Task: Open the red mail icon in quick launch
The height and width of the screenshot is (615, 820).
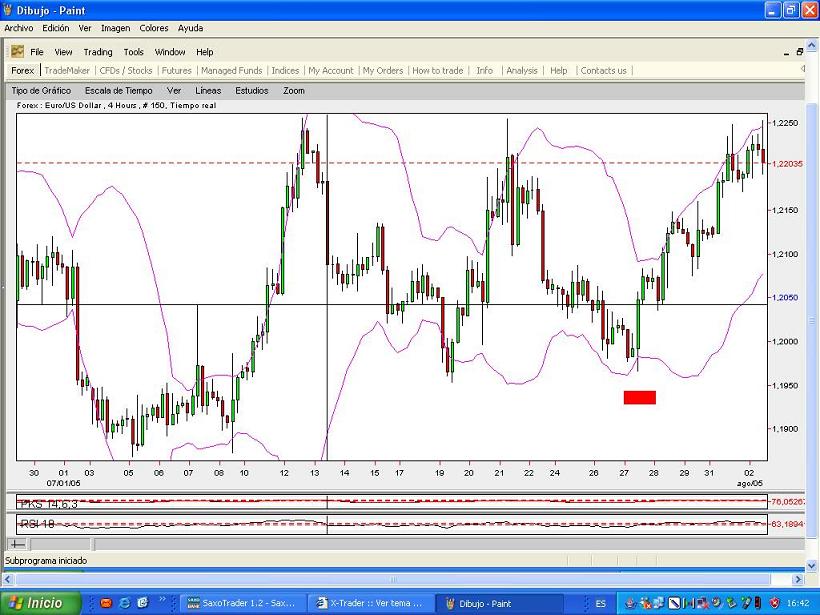Action: 106,603
